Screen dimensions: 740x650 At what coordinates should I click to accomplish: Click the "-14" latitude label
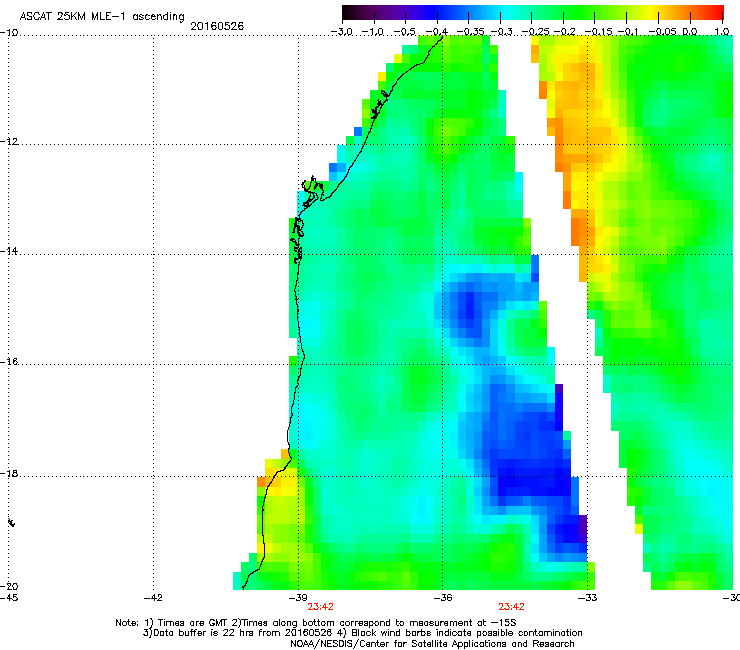pyautogui.click(x=9, y=251)
